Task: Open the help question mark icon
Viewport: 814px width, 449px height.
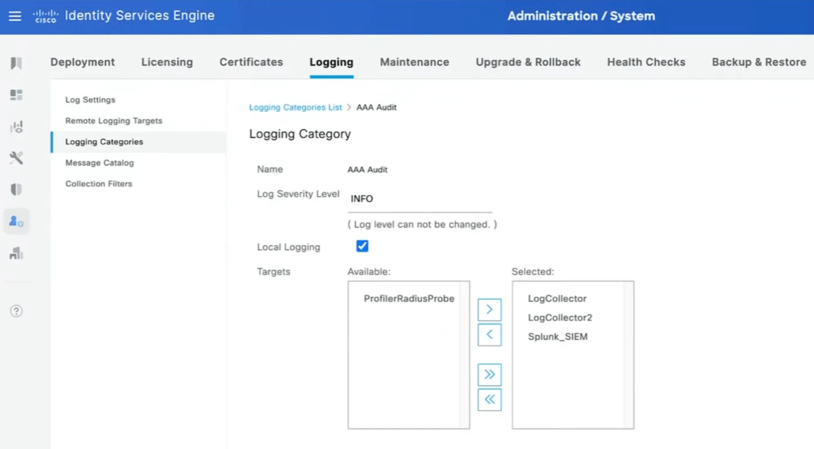Action: click(16, 311)
